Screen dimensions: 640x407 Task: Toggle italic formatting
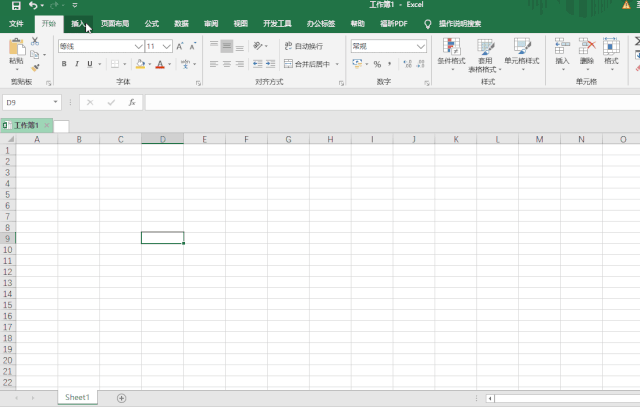point(77,64)
